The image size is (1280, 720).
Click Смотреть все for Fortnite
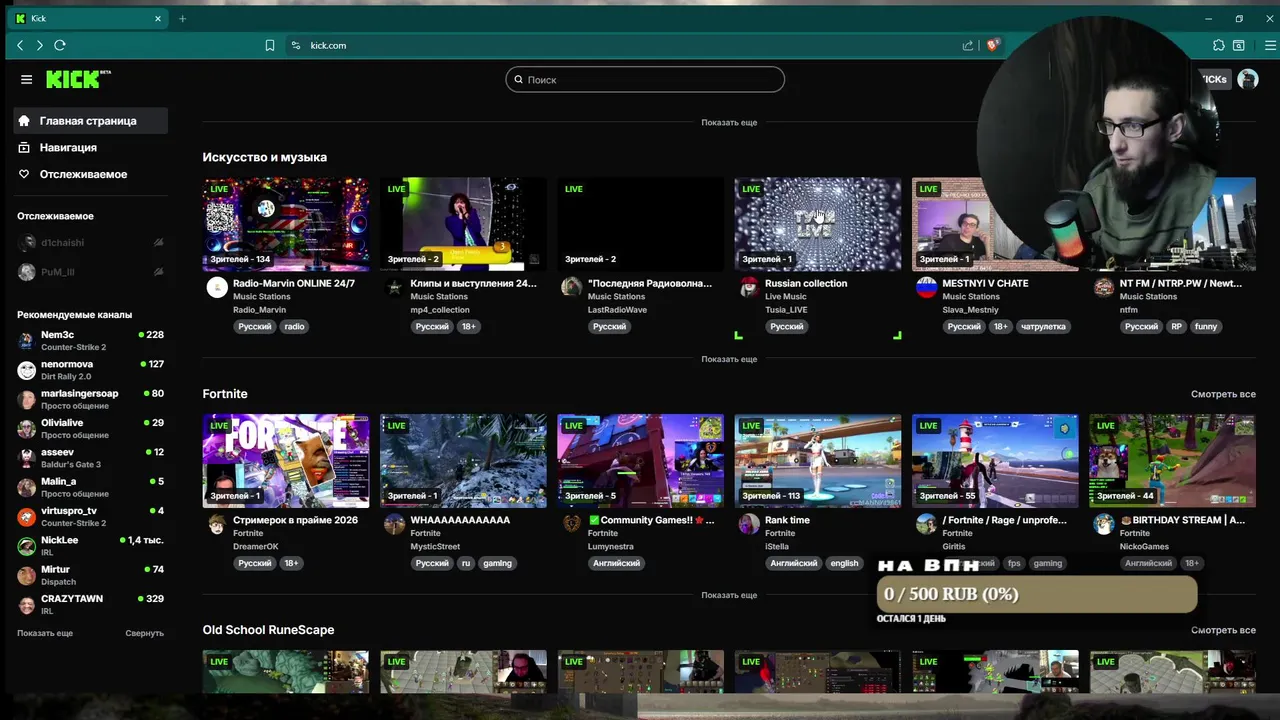coord(1223,394)
